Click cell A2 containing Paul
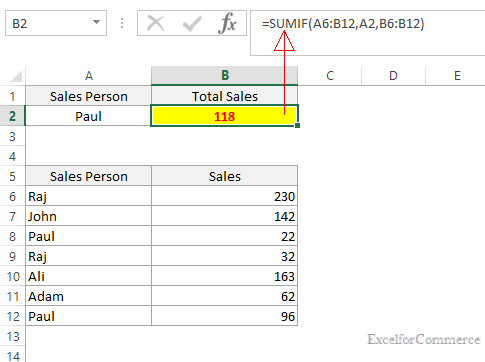The image size is (485, 362). click(88, 116)
